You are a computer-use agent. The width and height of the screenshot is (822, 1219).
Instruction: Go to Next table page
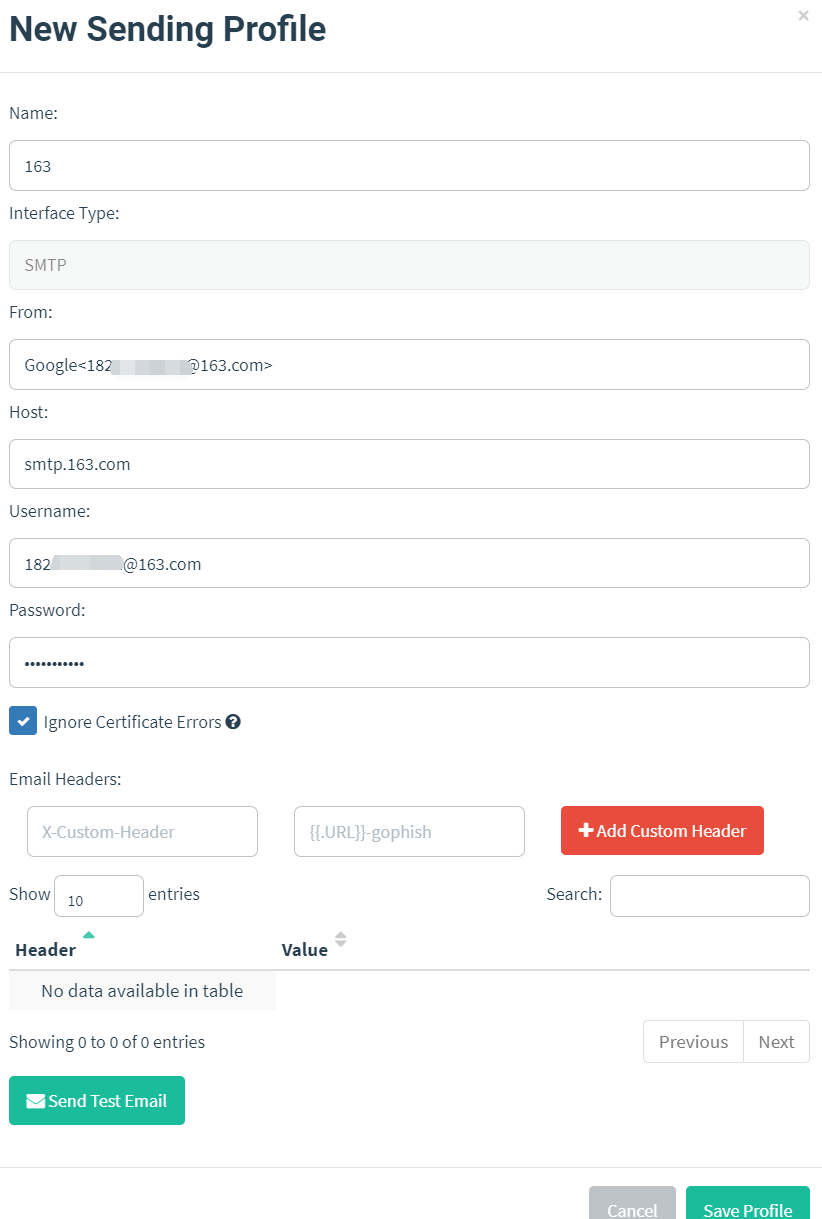776,1041
